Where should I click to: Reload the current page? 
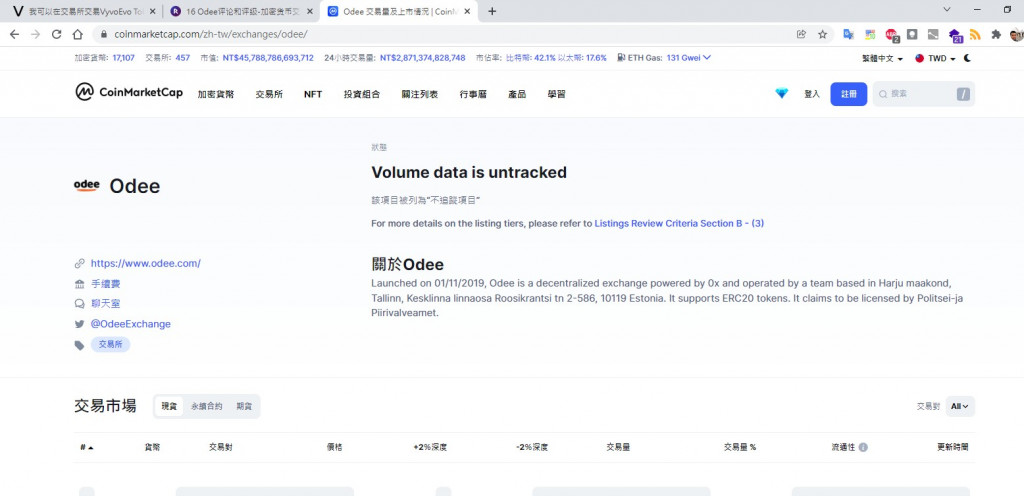[56, 35]
